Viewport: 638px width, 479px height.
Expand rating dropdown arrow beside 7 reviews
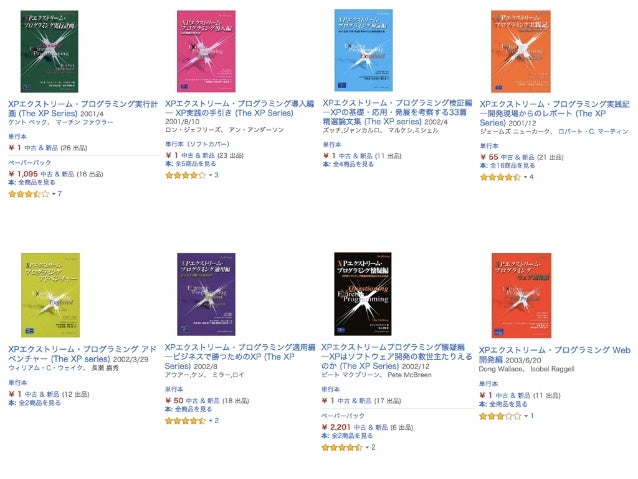[54, 194]
